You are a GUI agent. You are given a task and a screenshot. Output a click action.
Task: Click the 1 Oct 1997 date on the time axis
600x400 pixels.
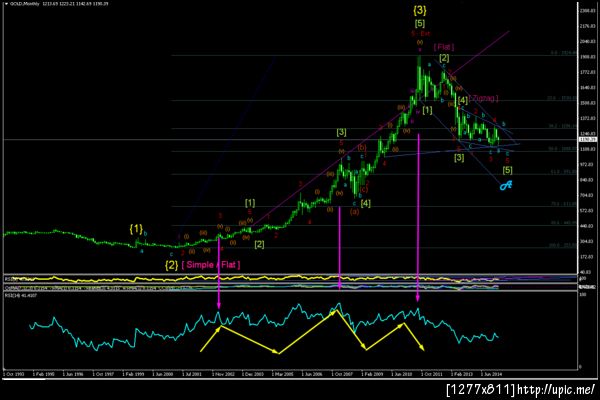pyautogui.click(x=103, y=374)
